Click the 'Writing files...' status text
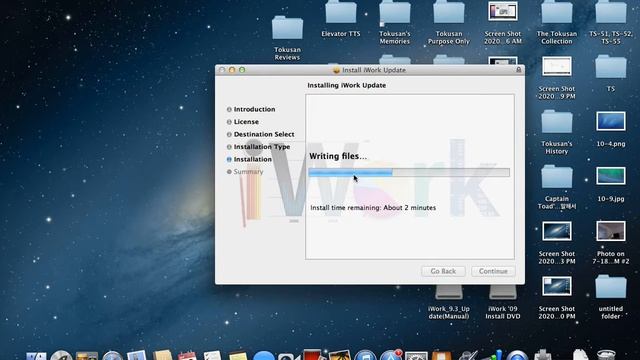The width and height of the screenshot is (640, 360). 338,156
